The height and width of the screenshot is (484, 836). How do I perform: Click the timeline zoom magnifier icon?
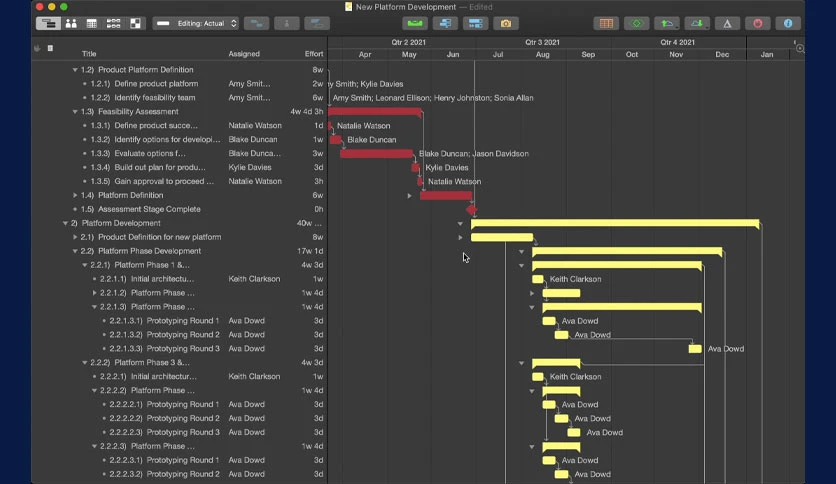[x=800, y=49]
